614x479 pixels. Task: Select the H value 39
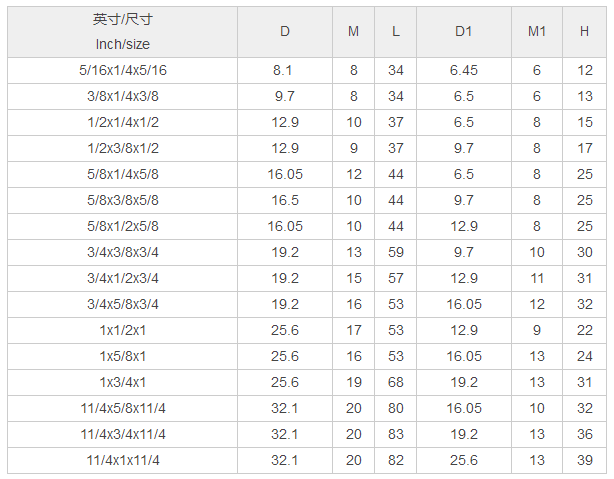tap(584, 460)
